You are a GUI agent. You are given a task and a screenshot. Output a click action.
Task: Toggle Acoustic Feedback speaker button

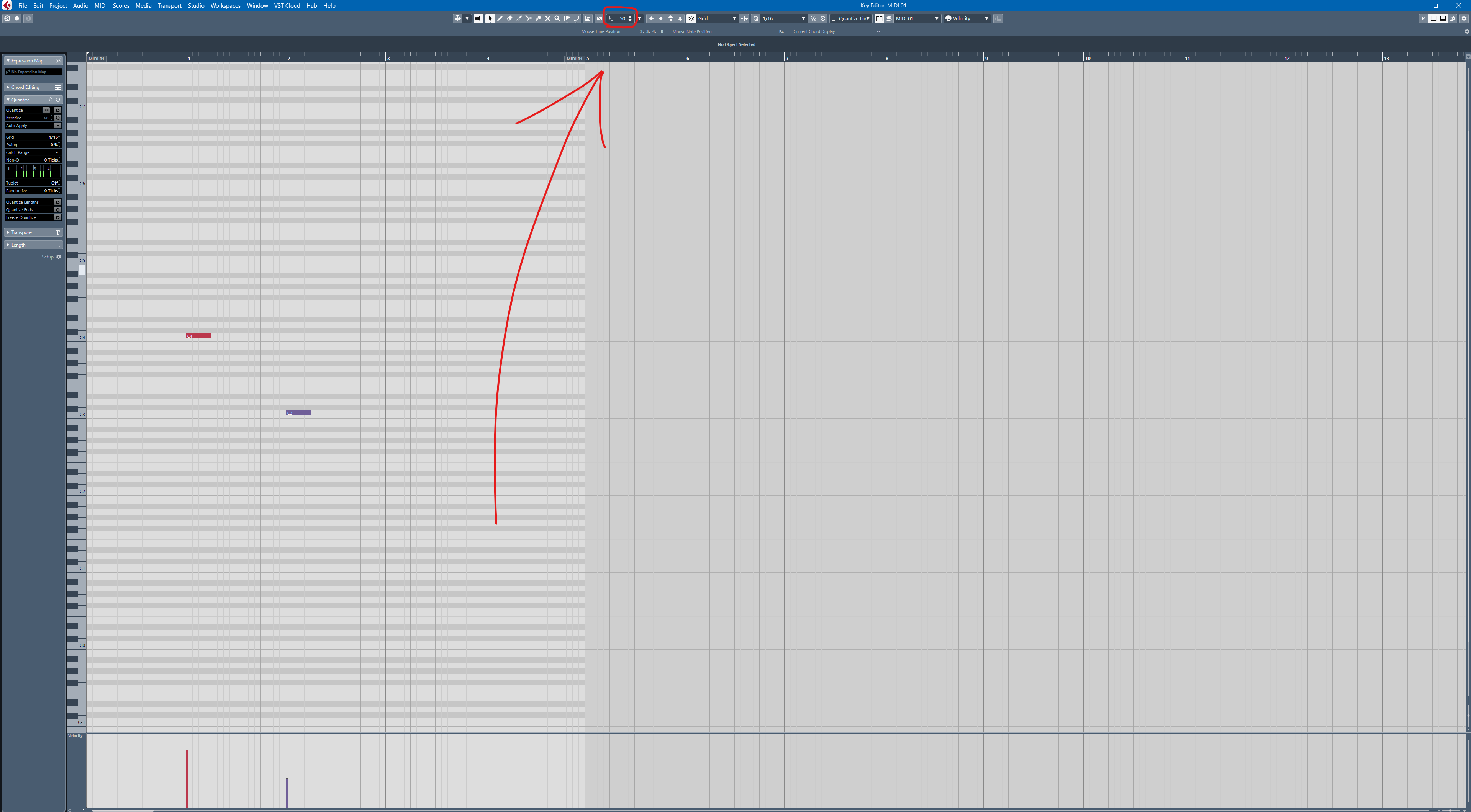[x=478, y=18]
